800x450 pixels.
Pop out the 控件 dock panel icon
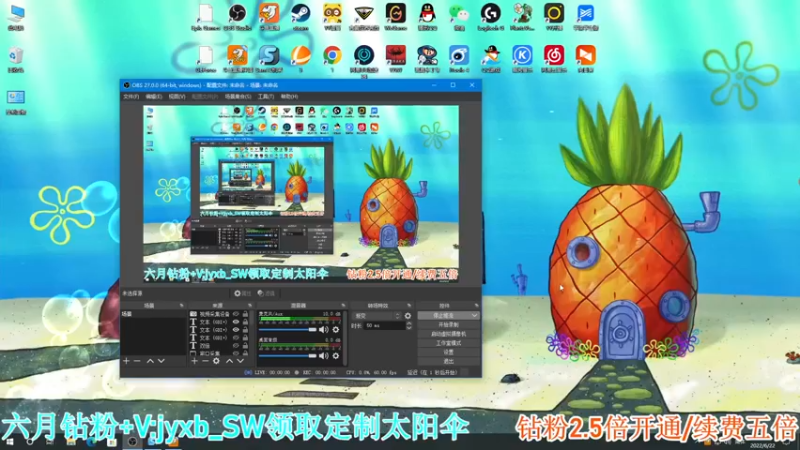click(476, 306)
